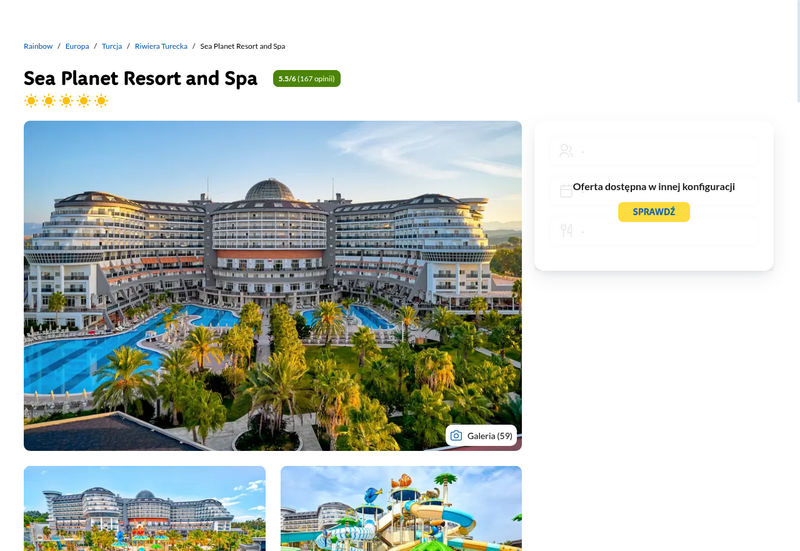This screenshot has width=800, height=551.
Task: Open the main hotel aerial photo
Action: tap(272, 286)
